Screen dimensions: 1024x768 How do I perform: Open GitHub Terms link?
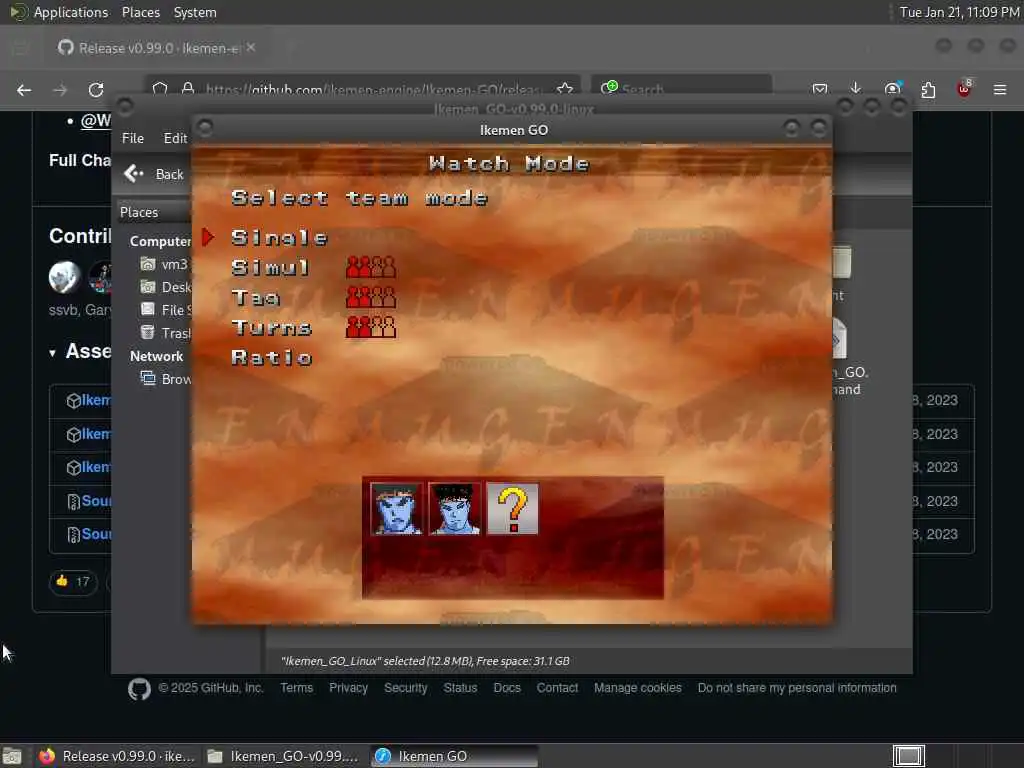tap(296, 688)
